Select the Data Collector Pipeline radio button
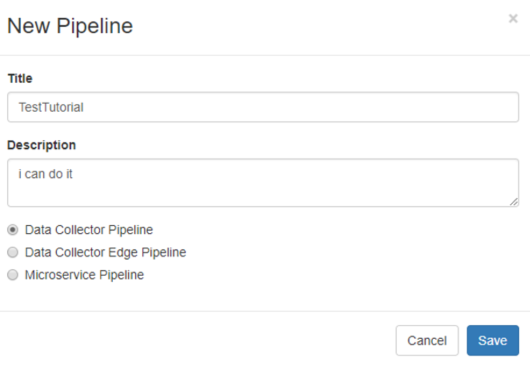Image resolution: width=530 pixels, height=365 pixels. coord(13,230)
